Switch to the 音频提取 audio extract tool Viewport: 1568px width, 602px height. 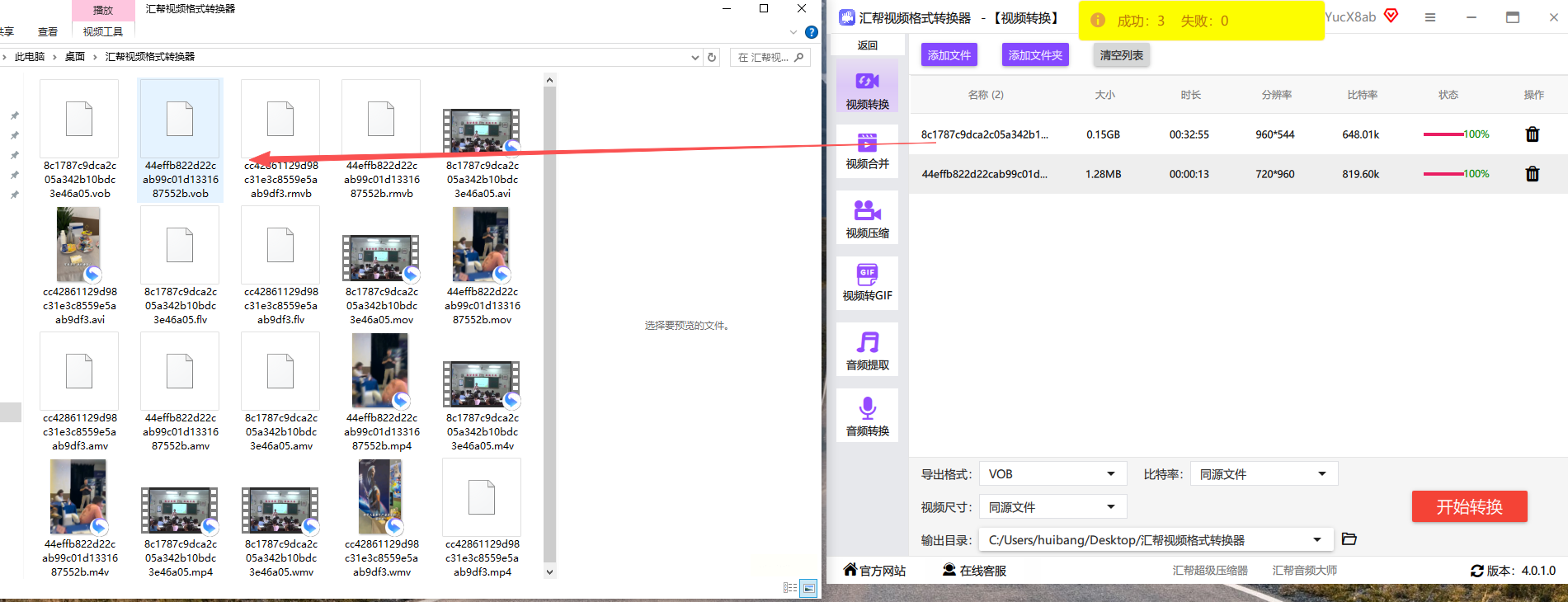867,350
